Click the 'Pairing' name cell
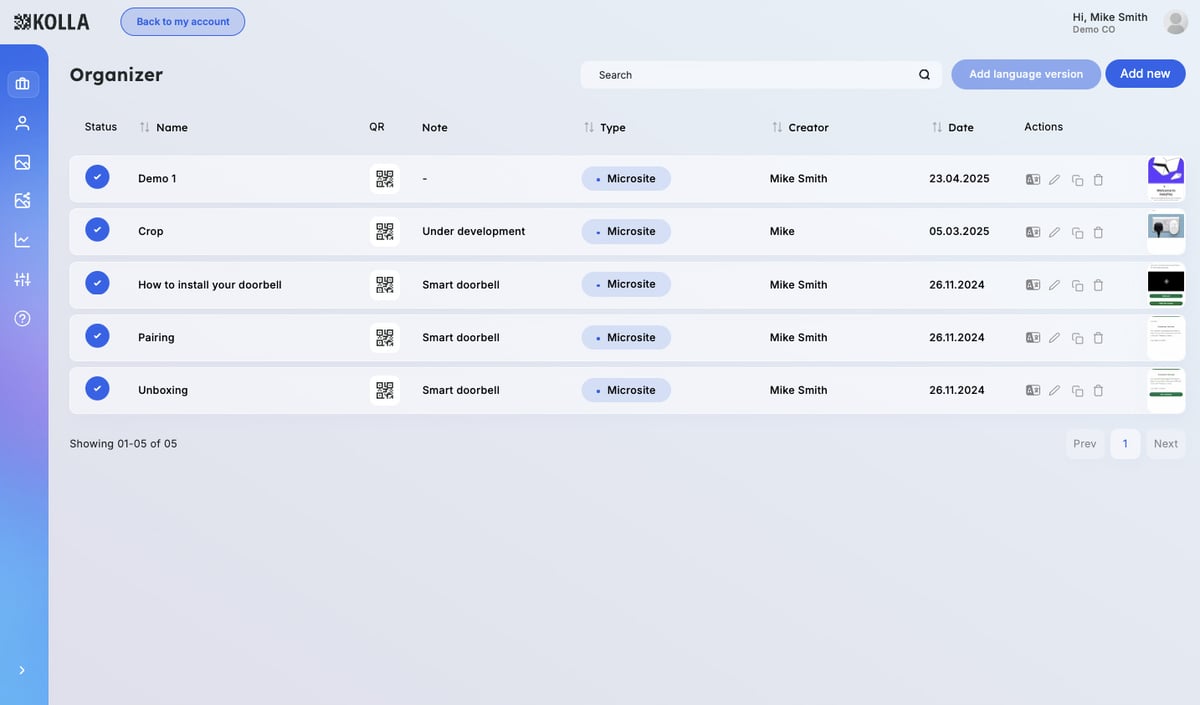The width and height of the screenshot is (1200, 705). coord(156,338)
